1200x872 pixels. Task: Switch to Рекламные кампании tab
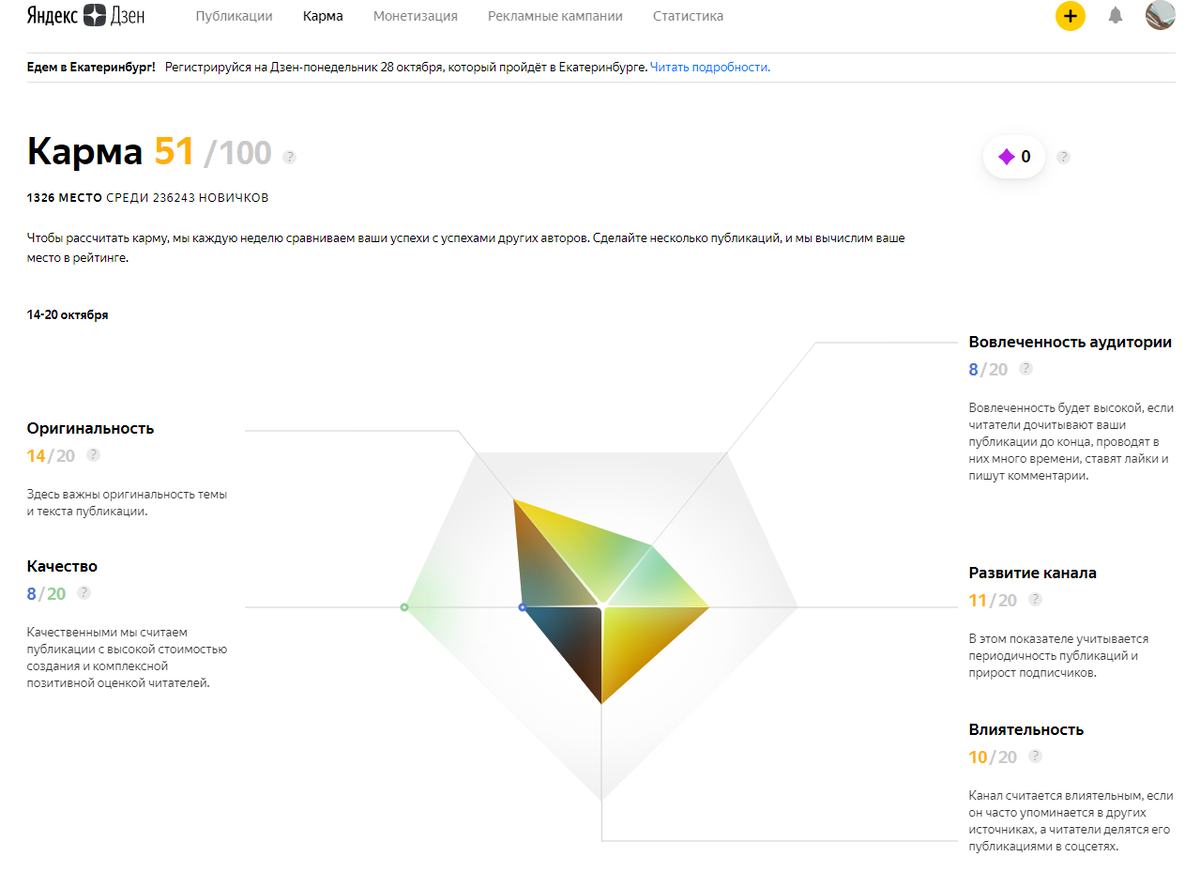click(555, 16)
